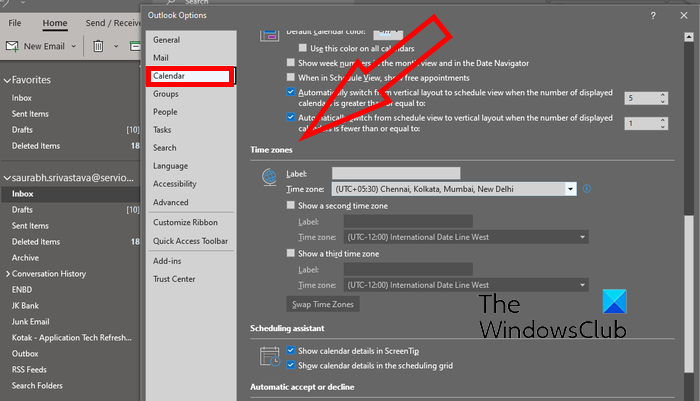Open the second time zone dropdown
This screenshot has width=700, height=401.
pyautogui.click(x=582, y=237)
